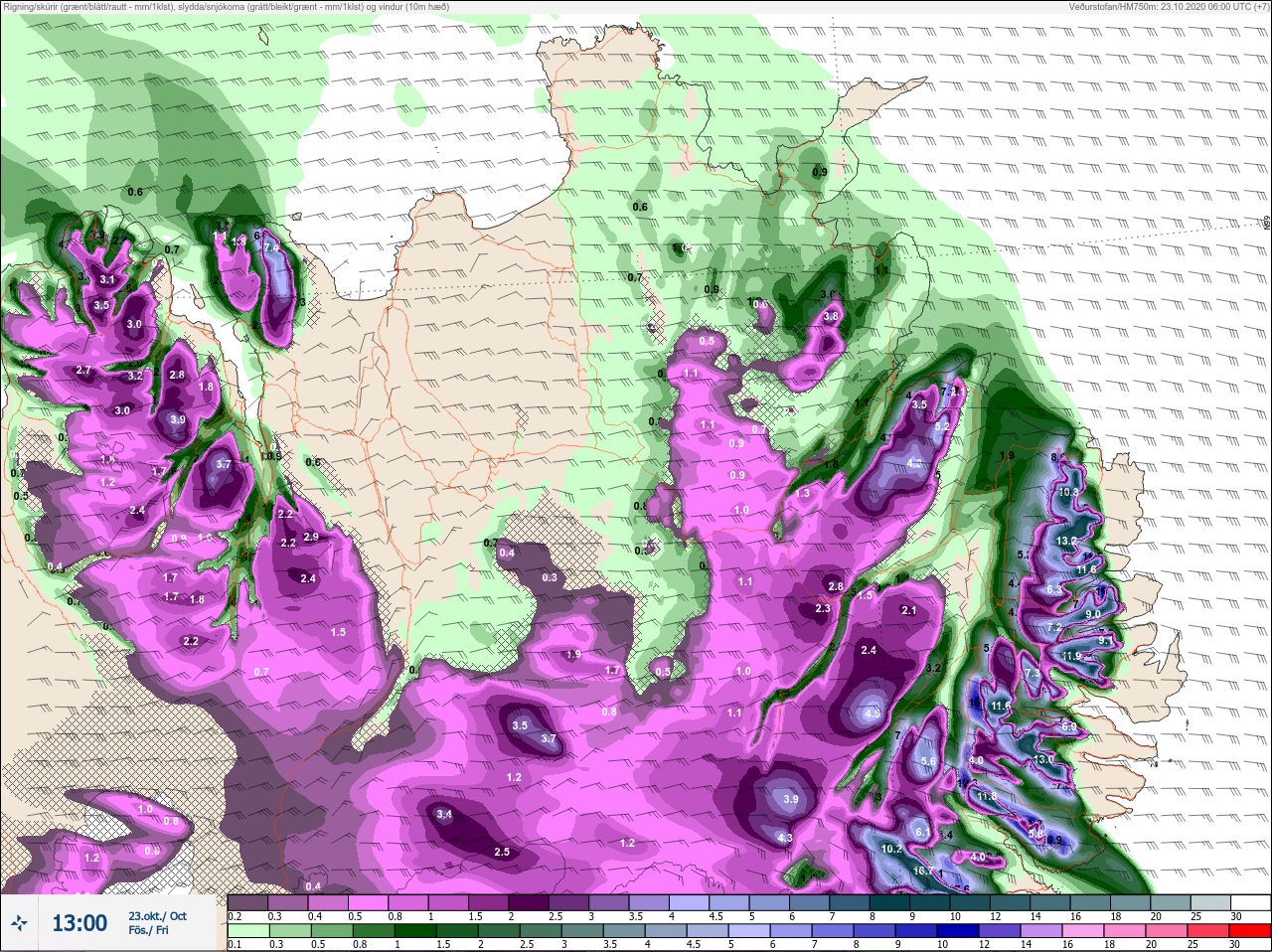Select bottom legend swatch between 1 and 1.5
Image resolution: width=1272 pixels, height=952 pixels.
[415, 931]
